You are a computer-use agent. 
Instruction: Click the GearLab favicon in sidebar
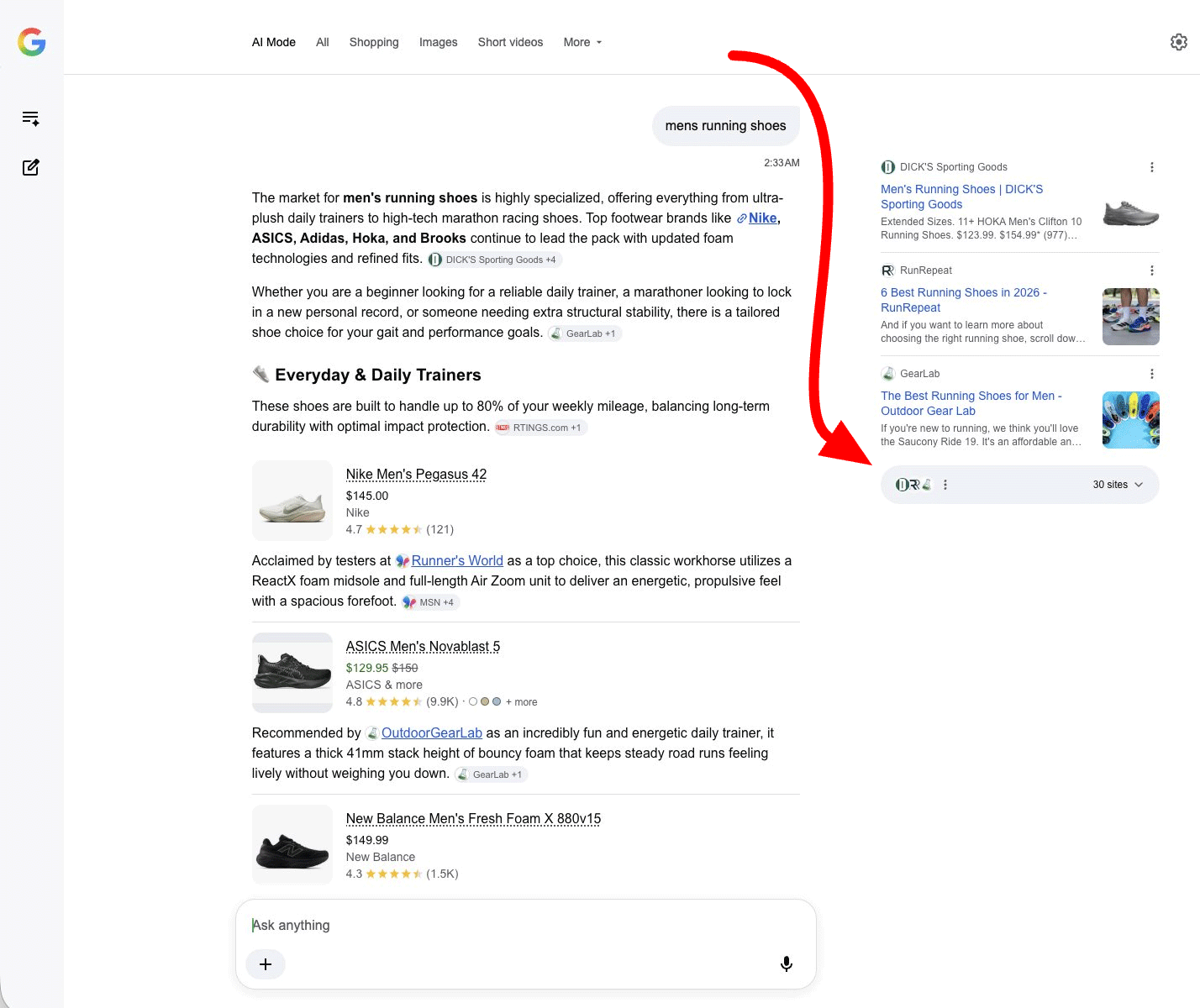coord(887,374)
